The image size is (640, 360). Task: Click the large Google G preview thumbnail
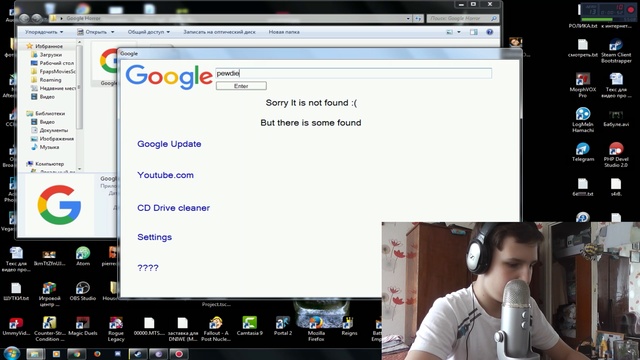click(59, 204)
